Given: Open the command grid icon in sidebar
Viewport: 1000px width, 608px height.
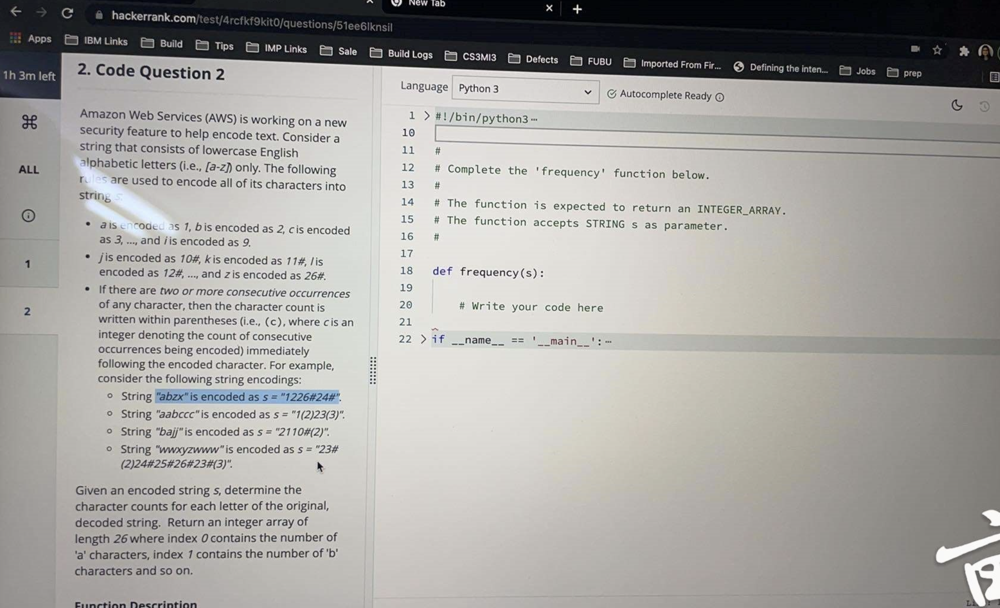Looking at the screenshot, I should point(29,122).
